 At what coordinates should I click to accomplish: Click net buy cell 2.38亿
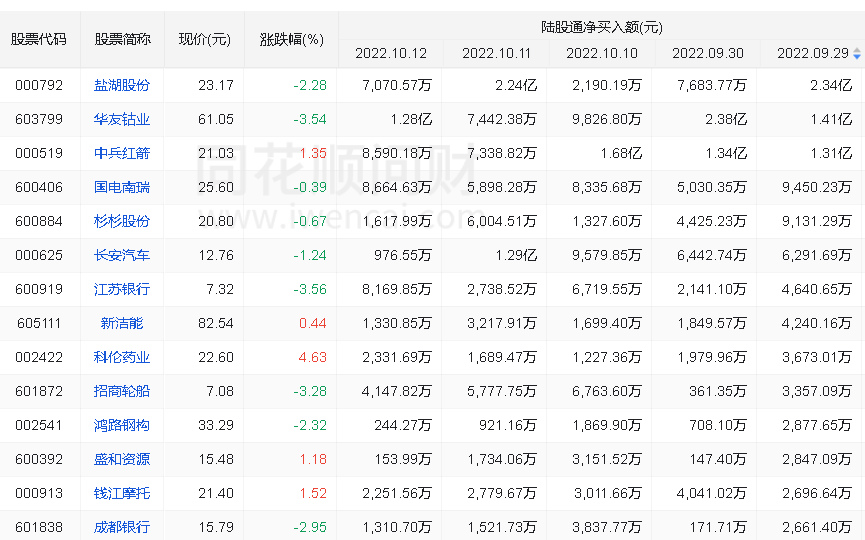[x=726, y=119]
